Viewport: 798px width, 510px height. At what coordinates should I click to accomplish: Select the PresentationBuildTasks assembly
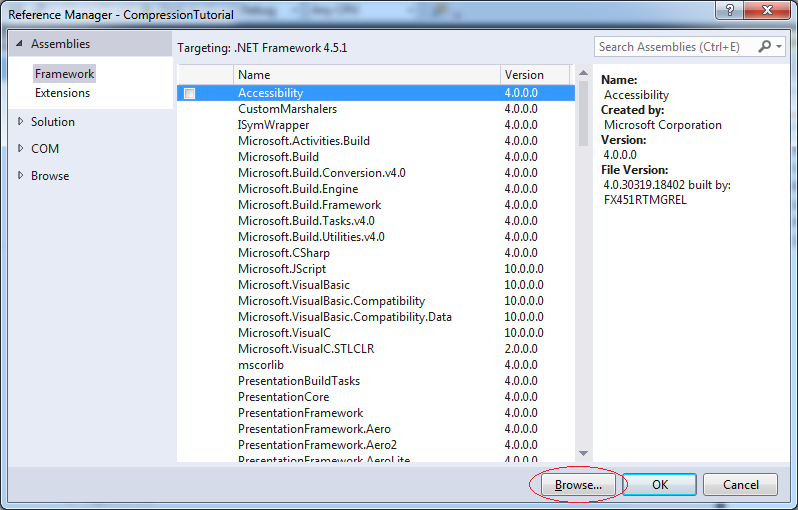coord(376,381)
